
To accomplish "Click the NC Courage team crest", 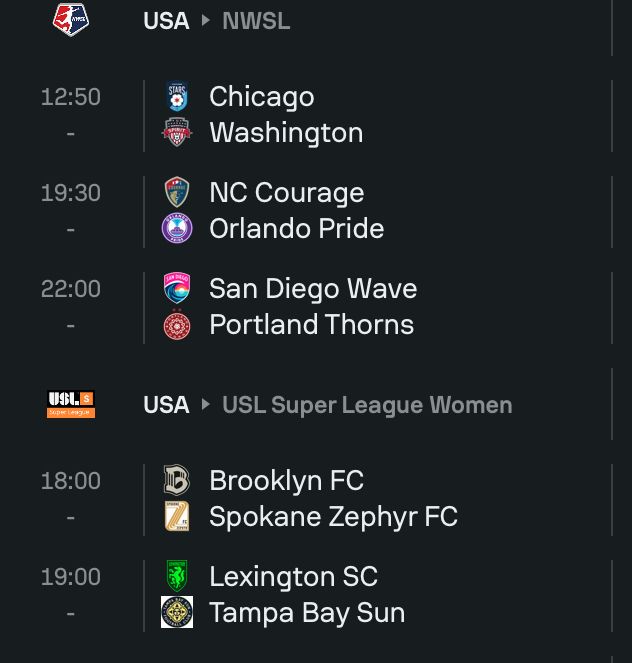I will click(x=177, y=192).
